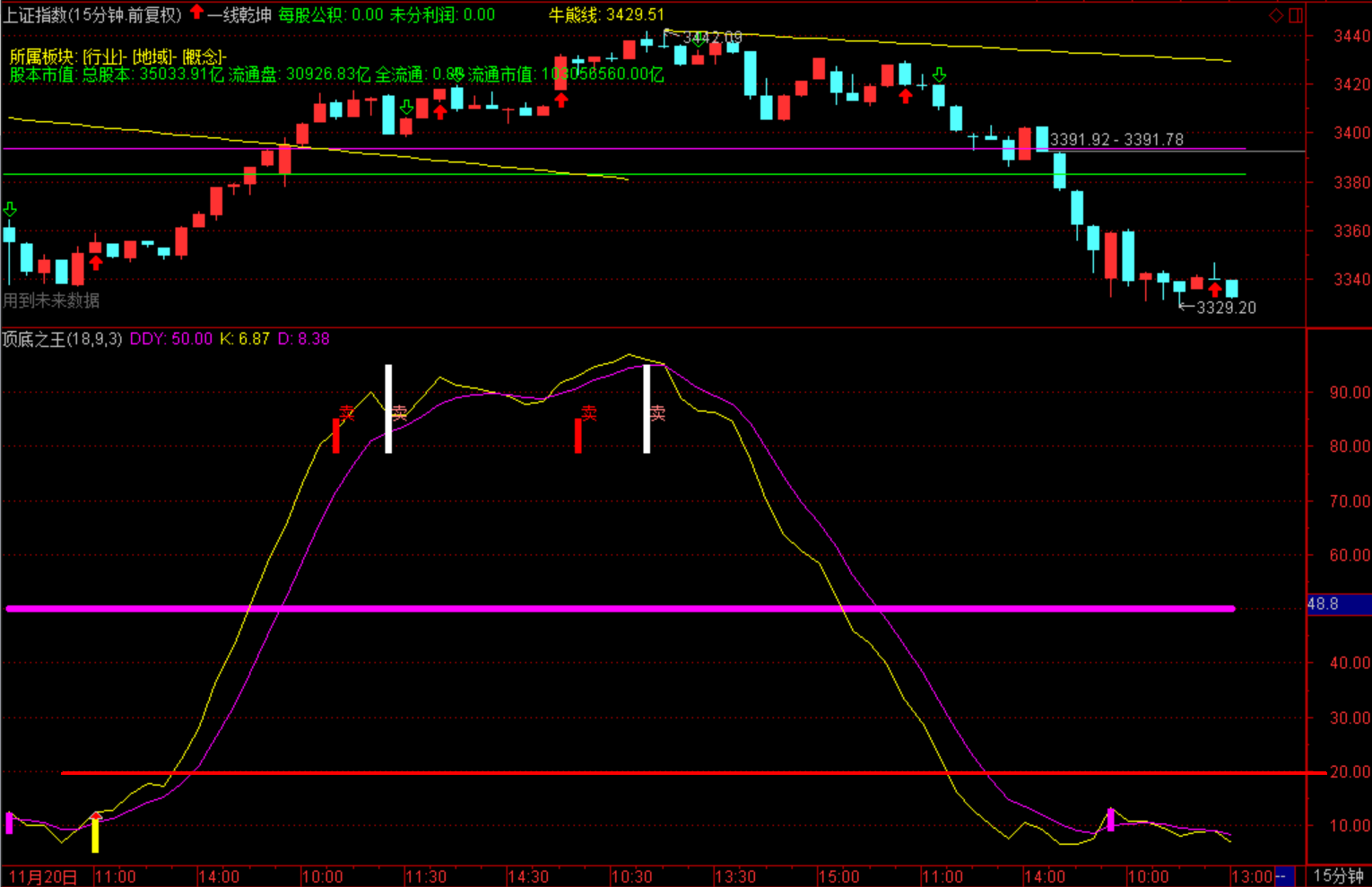Viewport: 1372px width, 887px height.
Task: Click the 48.8 level tag on indicator axis
Action: [x=1338, y=604]
